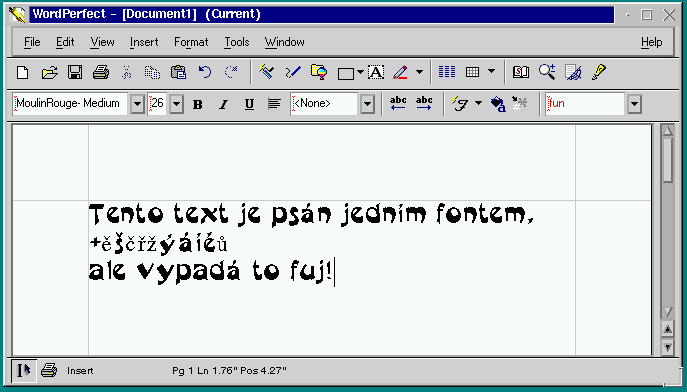Screen dimensions: 687x392
Task: Click the Zoom magnifier icon
Action: (x=547, y=72)
